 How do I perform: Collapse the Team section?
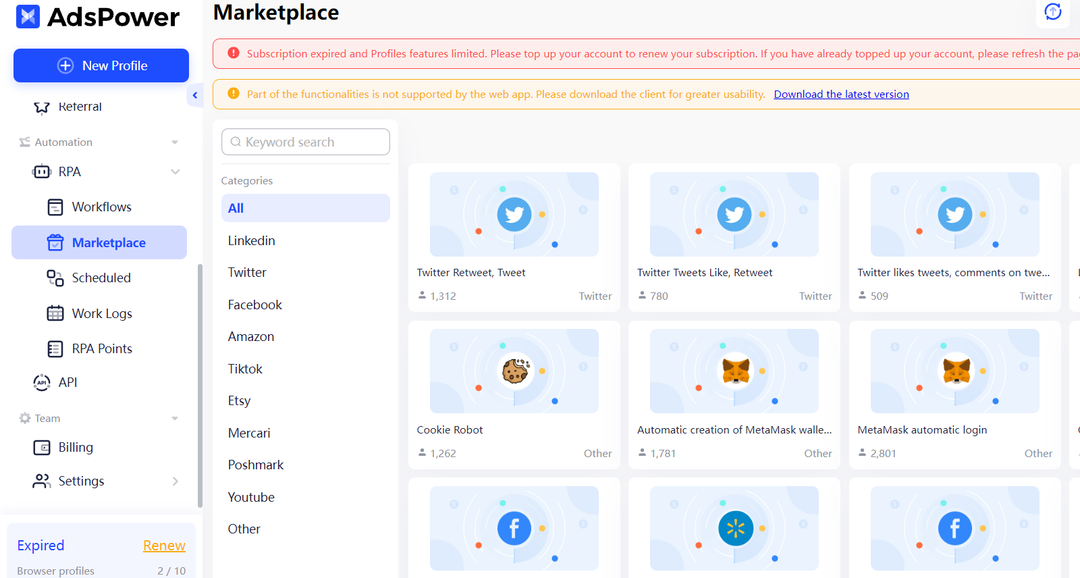175,418
